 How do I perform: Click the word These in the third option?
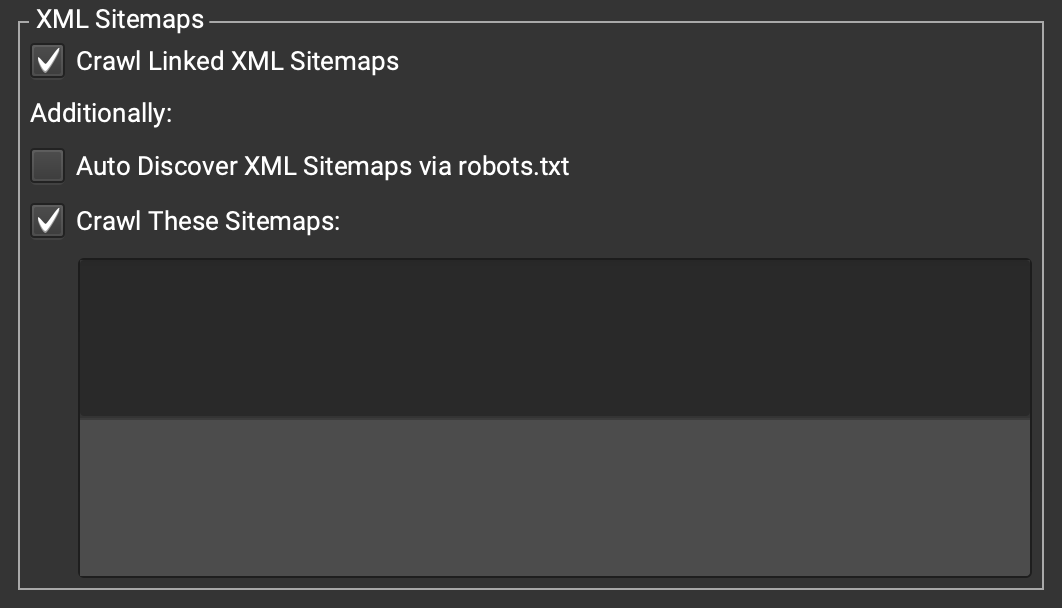coord(182,221)
